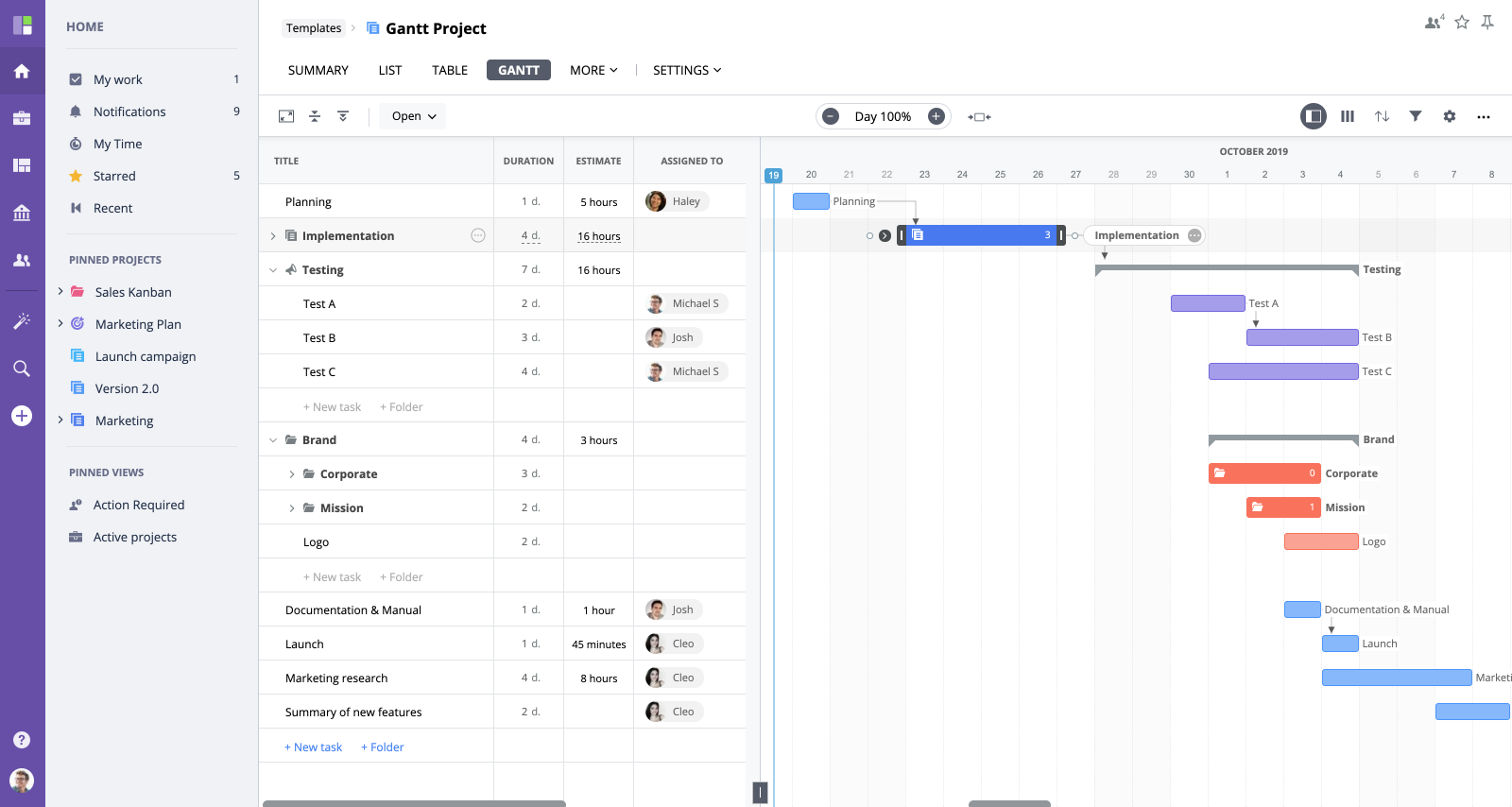
Task: Click the plus create button in left rail
Action: click(x=22, y=416)
